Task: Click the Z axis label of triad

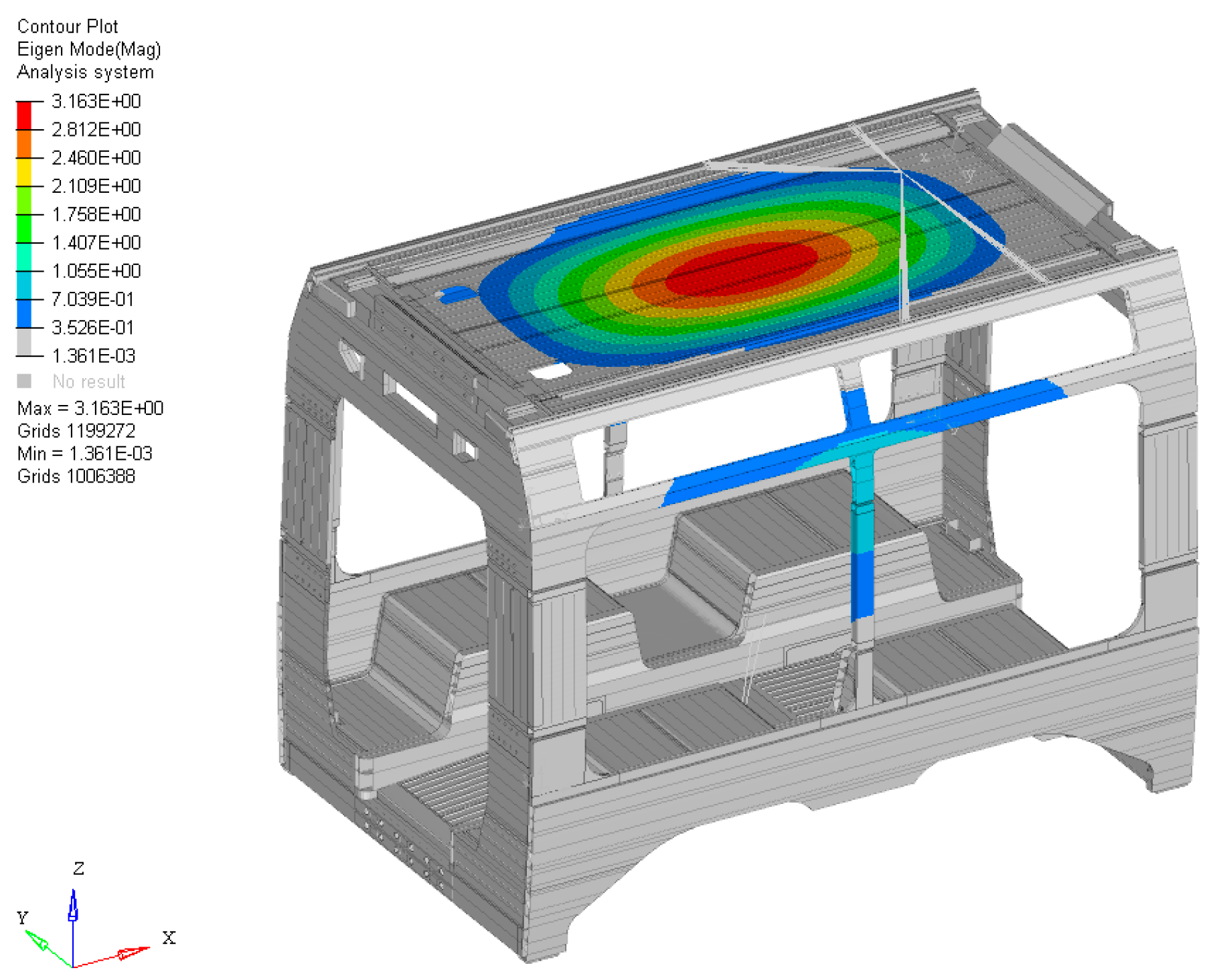Action: tap(78, 869)
